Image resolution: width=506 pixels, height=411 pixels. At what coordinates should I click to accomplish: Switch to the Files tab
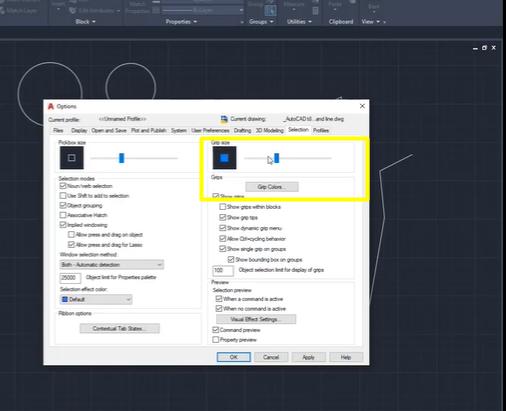point(58,130)
